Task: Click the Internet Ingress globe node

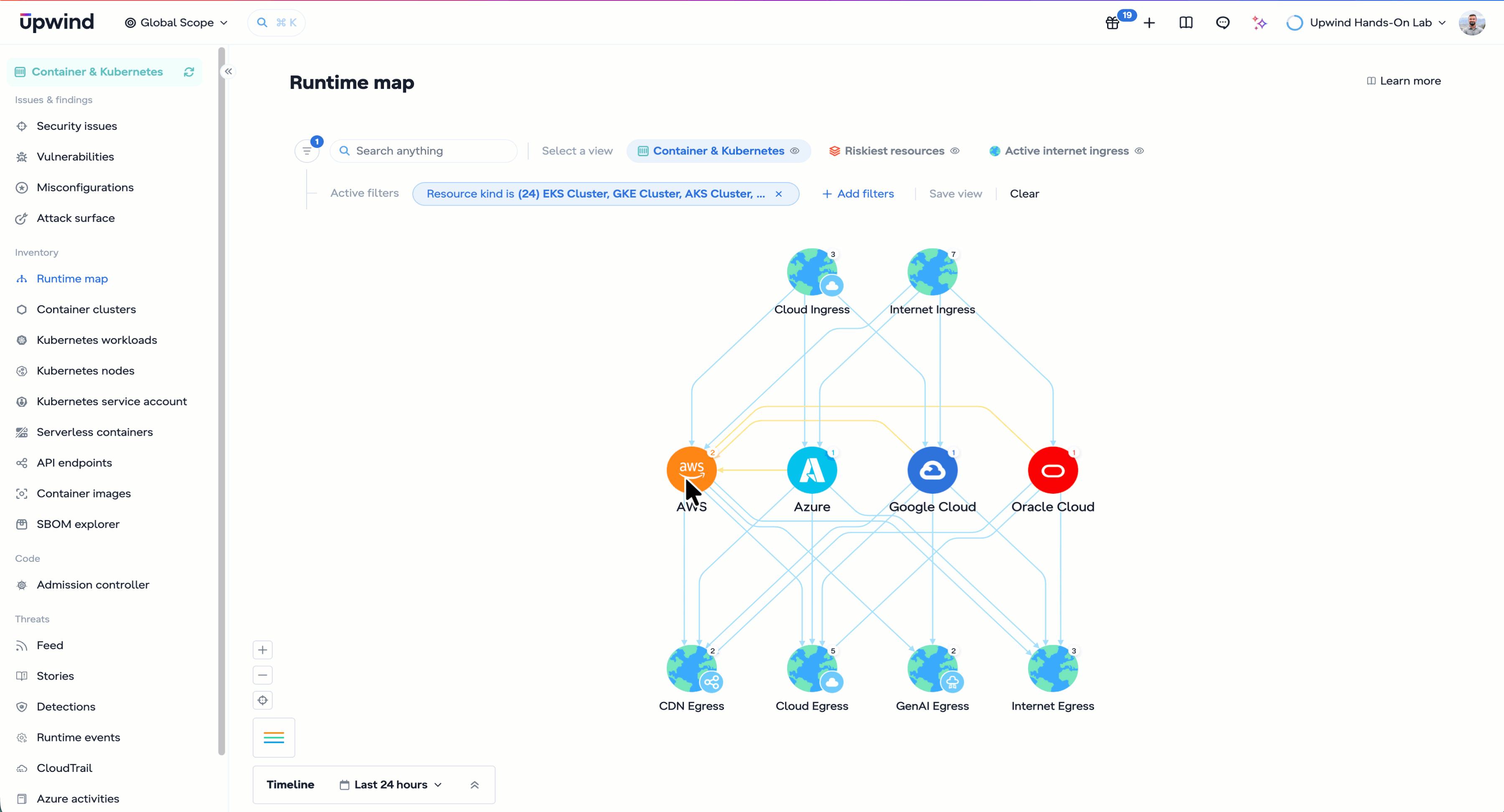Action: [932, 272]
